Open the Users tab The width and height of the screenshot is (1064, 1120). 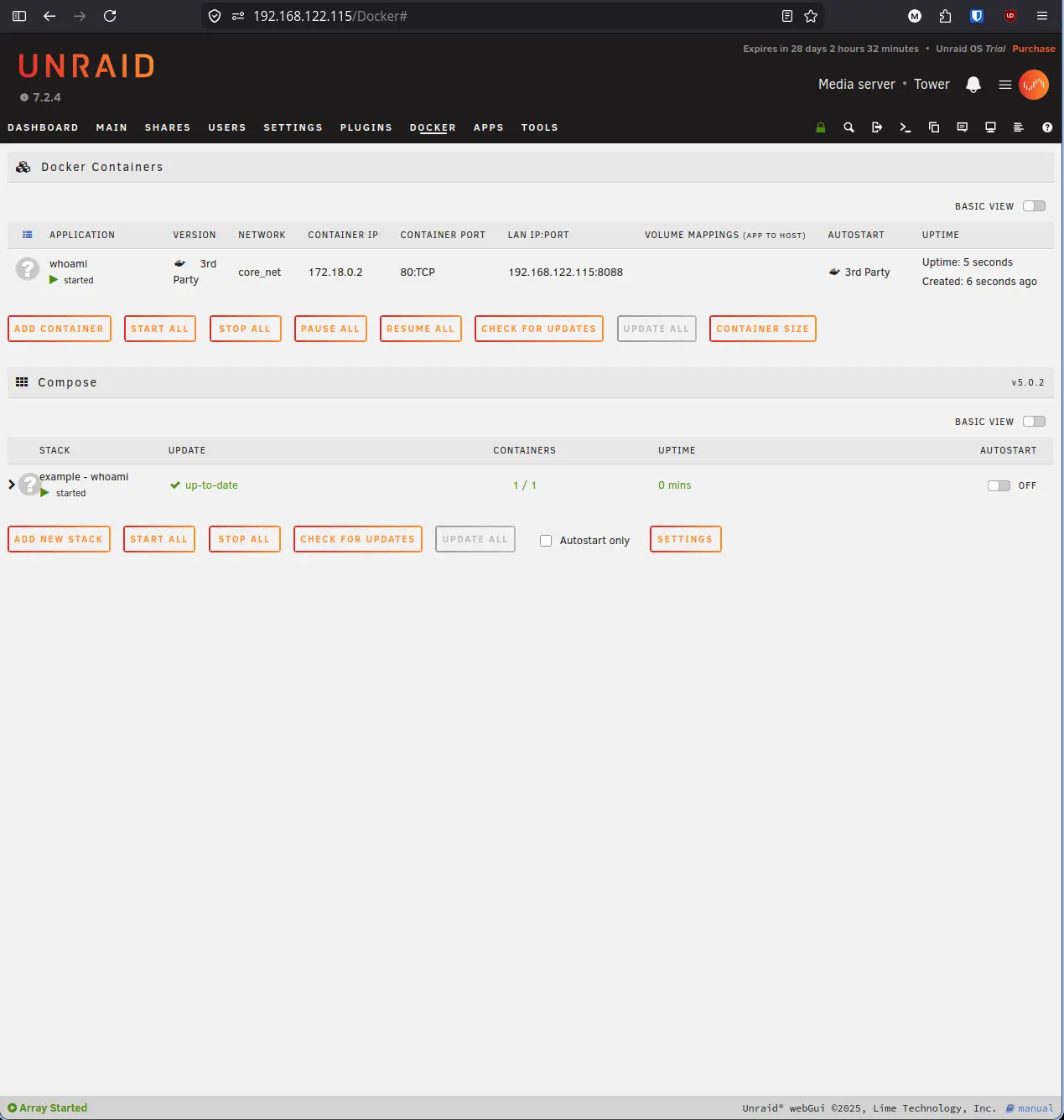point(227,127)
